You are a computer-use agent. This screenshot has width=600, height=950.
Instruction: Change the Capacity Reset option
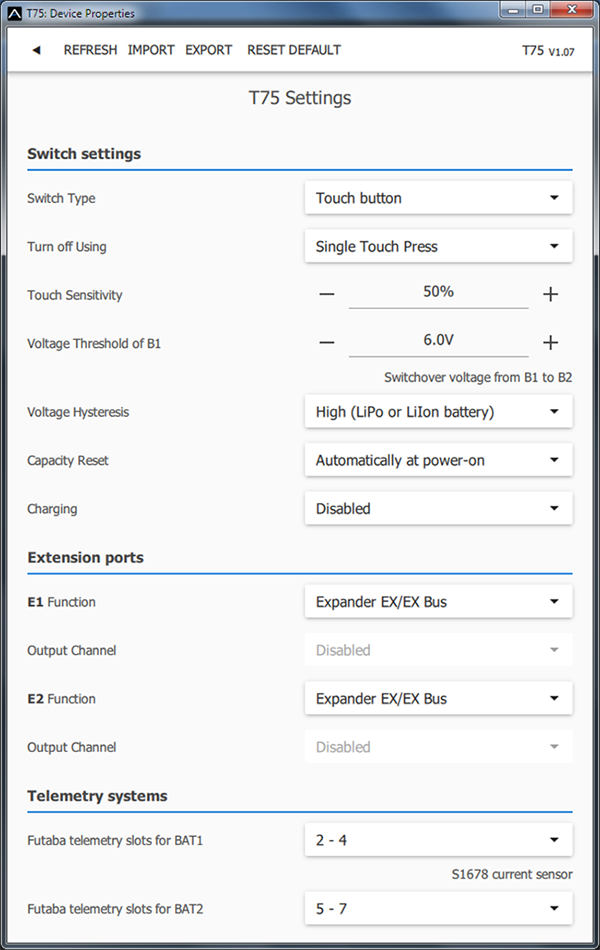(438, 460)
